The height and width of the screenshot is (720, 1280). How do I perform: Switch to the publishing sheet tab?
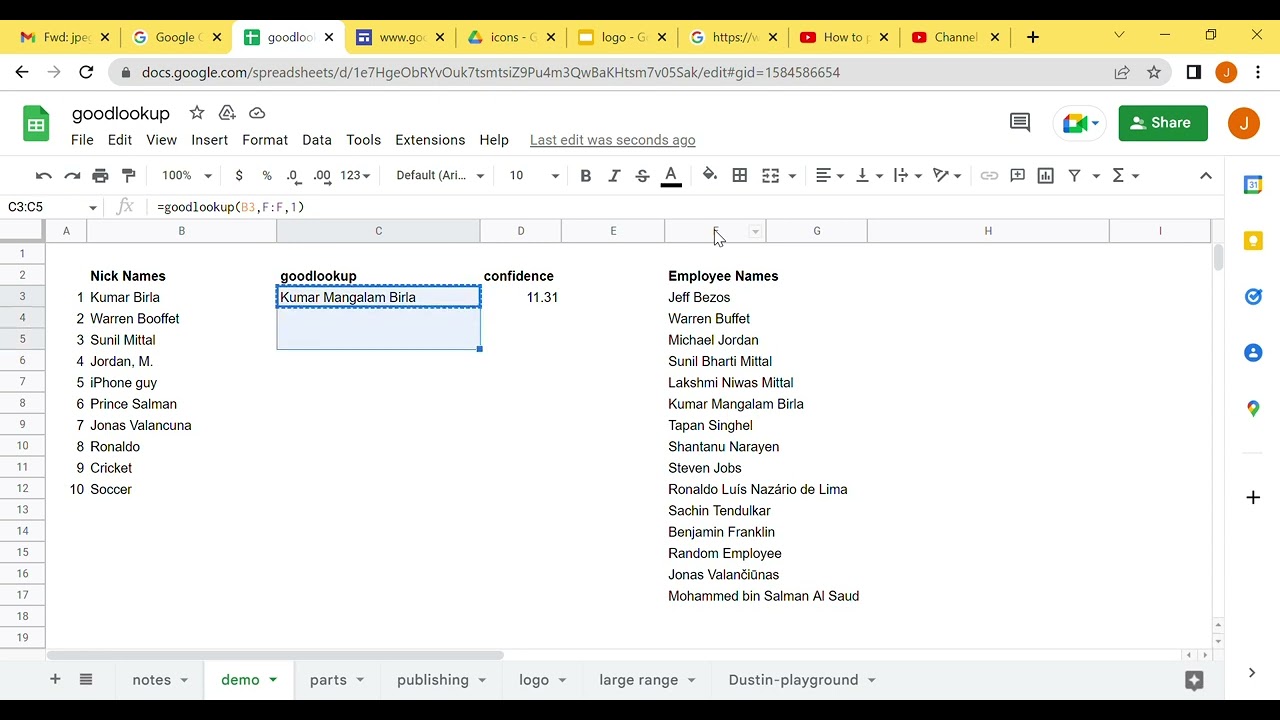pos(441,680)
